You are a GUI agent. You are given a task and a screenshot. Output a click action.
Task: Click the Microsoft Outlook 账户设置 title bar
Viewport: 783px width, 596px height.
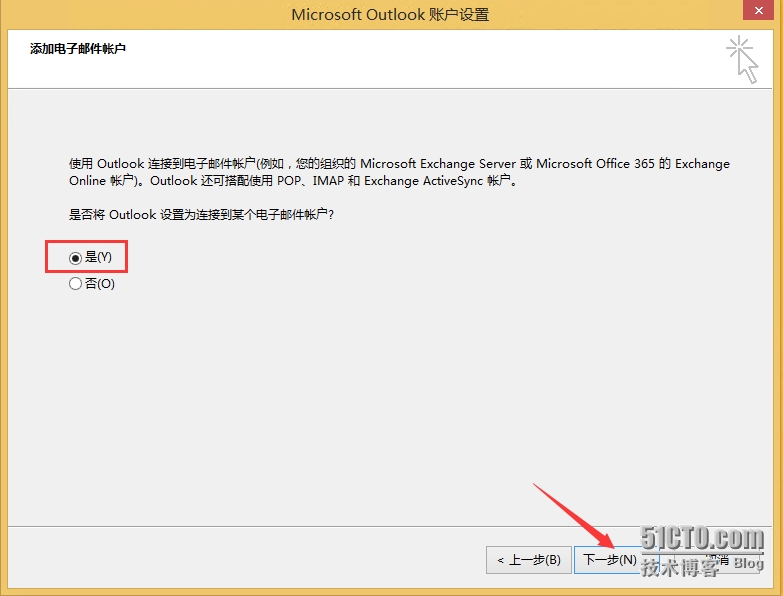(x=390, y=14)
